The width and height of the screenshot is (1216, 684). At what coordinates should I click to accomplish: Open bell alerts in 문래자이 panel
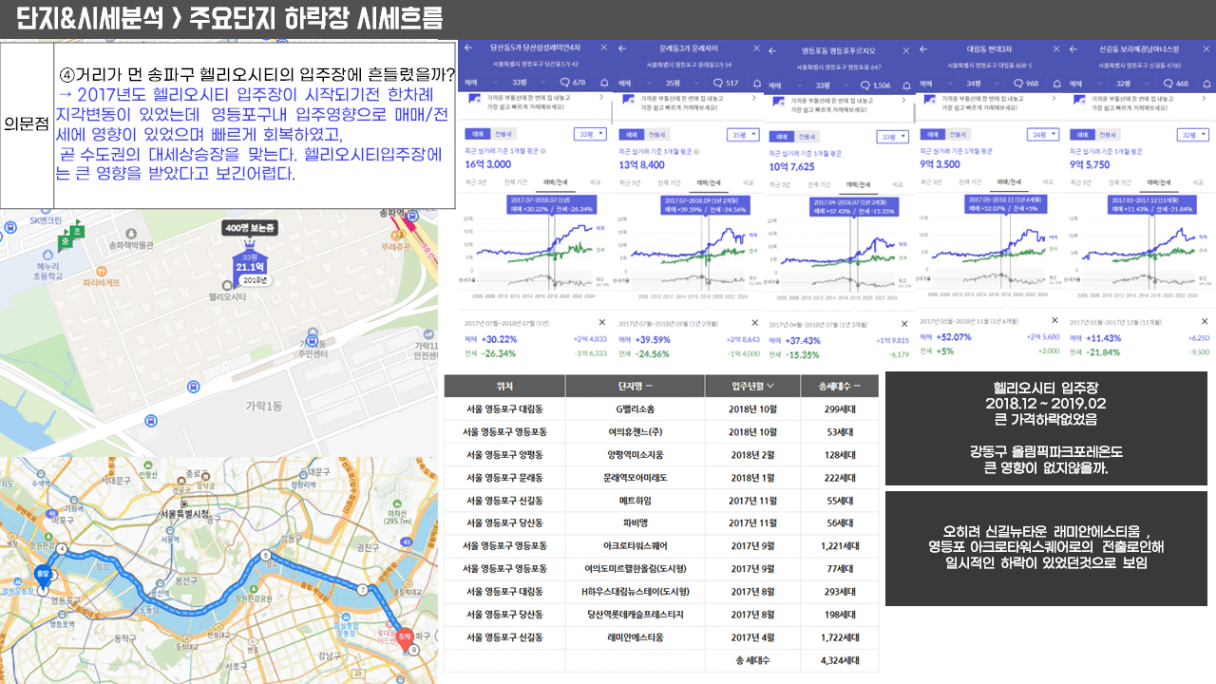(755, 83)
